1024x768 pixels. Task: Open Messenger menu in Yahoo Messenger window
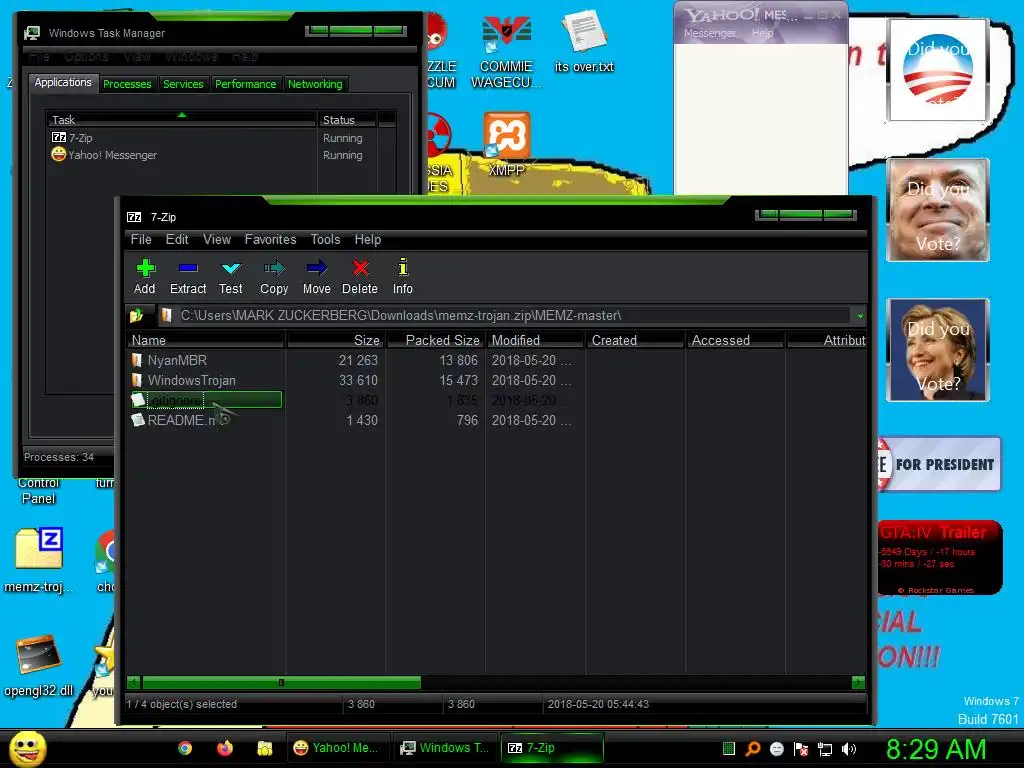pyautogui.click(x=710, y=33)
